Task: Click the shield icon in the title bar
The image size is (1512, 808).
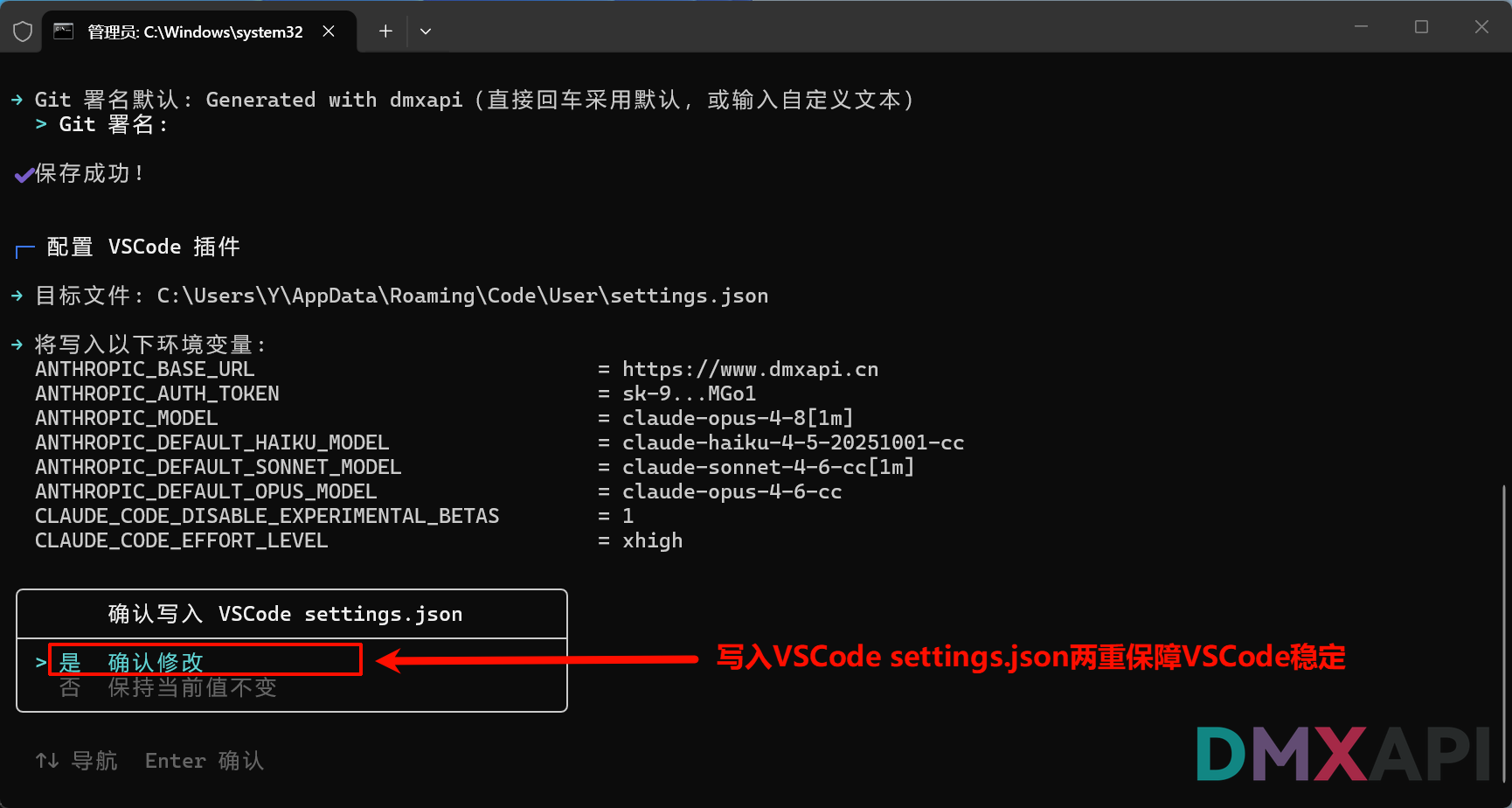Action: pos(23,31)
